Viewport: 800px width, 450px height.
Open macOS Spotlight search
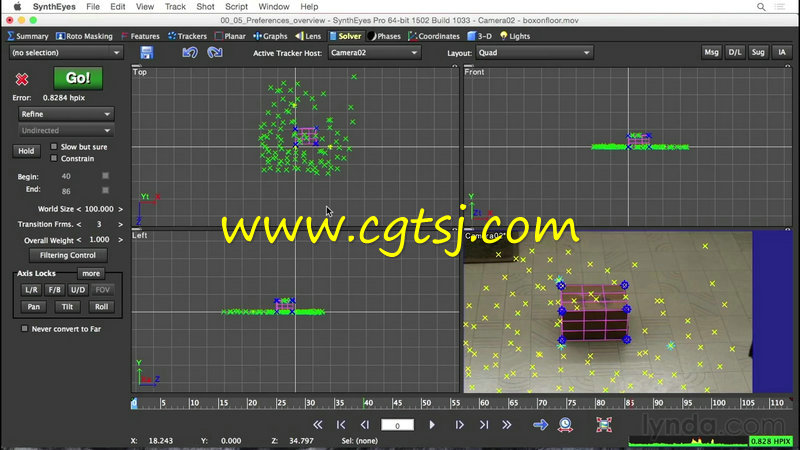click(761, 7)
